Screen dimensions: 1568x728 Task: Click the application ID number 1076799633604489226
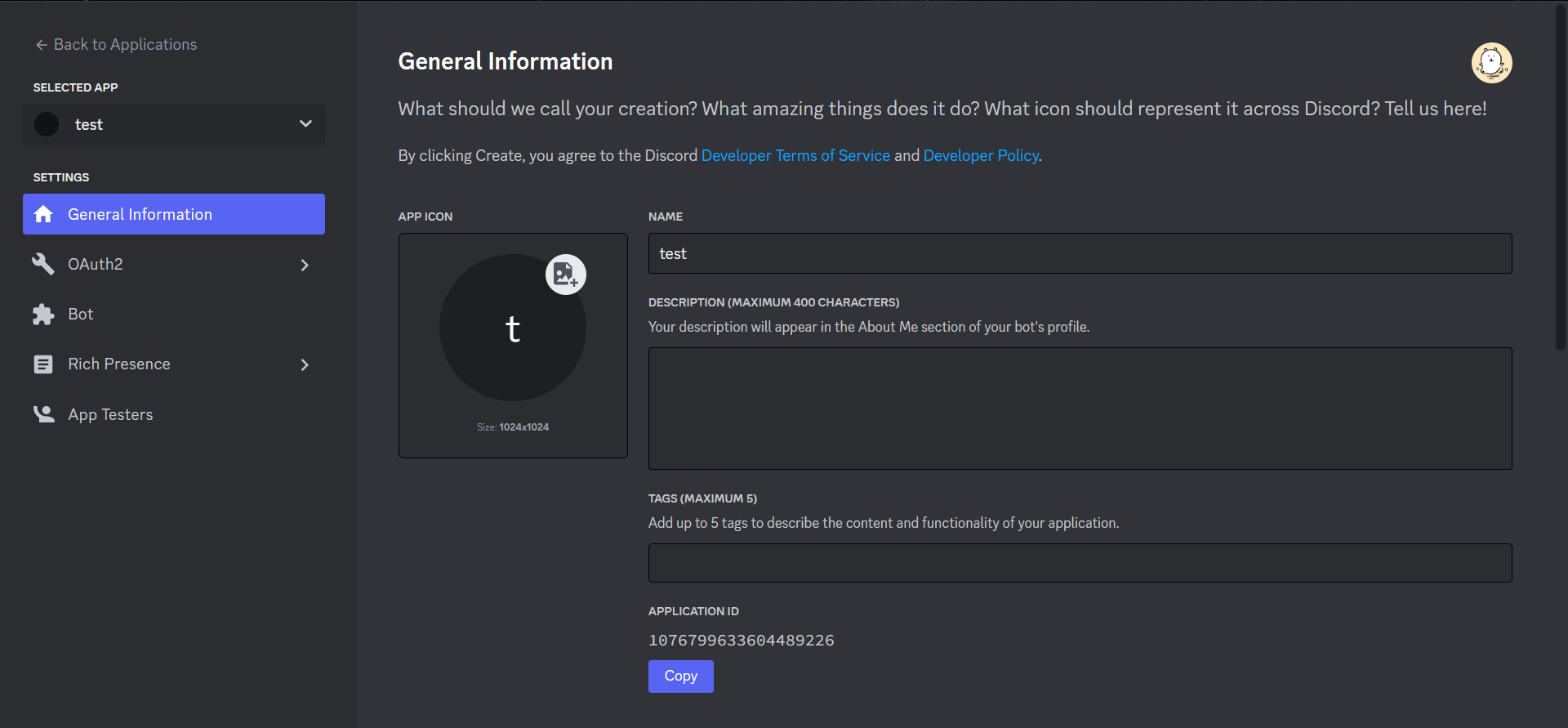coord(742,641)
